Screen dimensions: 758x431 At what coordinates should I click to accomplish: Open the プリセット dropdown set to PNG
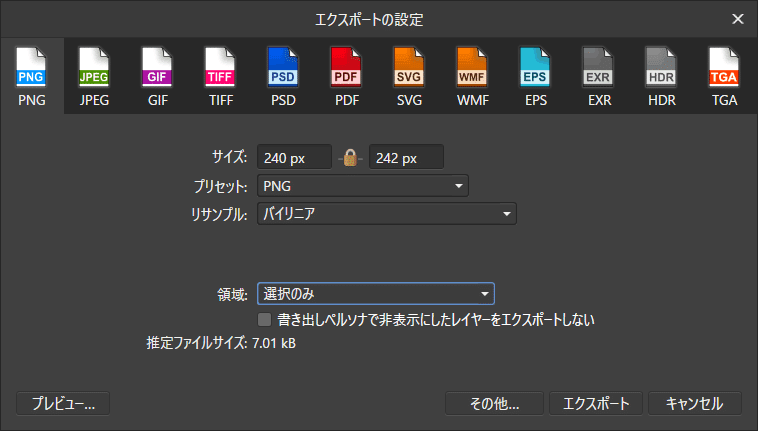point(363,186)
